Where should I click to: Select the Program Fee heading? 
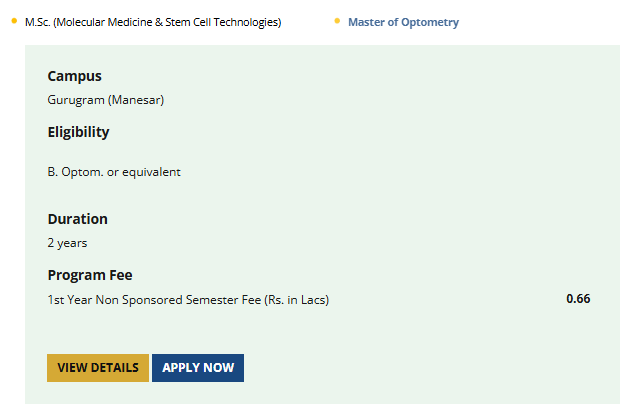click(x=90, y=275)
